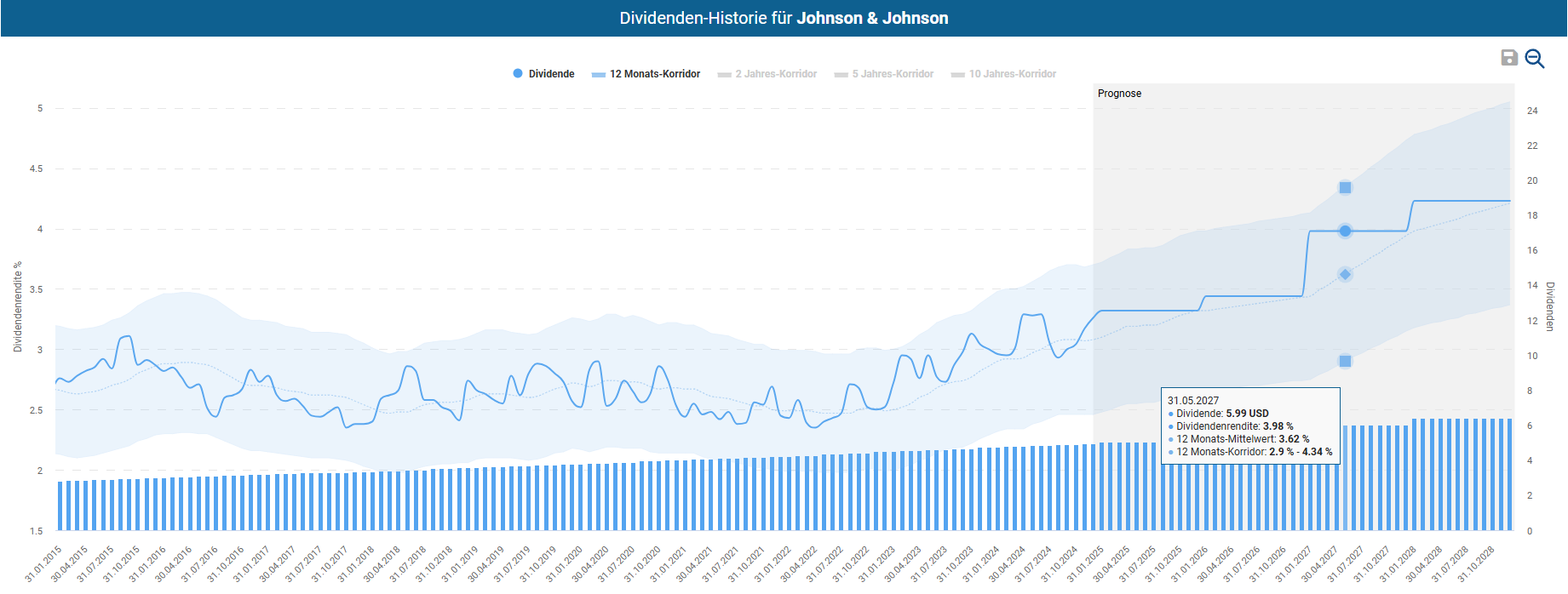Image resolution: width=1568 pixels, height=594 pixels.
Task: Click the upper square corridor marker in forecast
Action: point(1345,187)
